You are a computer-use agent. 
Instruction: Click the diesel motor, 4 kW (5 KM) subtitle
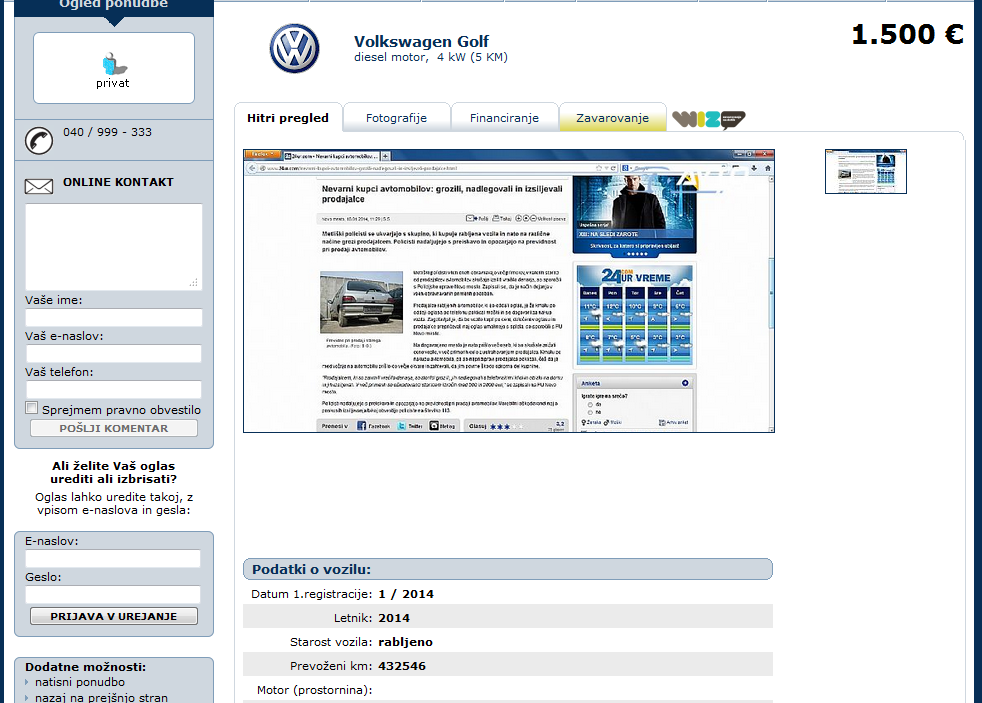(431, 57)
